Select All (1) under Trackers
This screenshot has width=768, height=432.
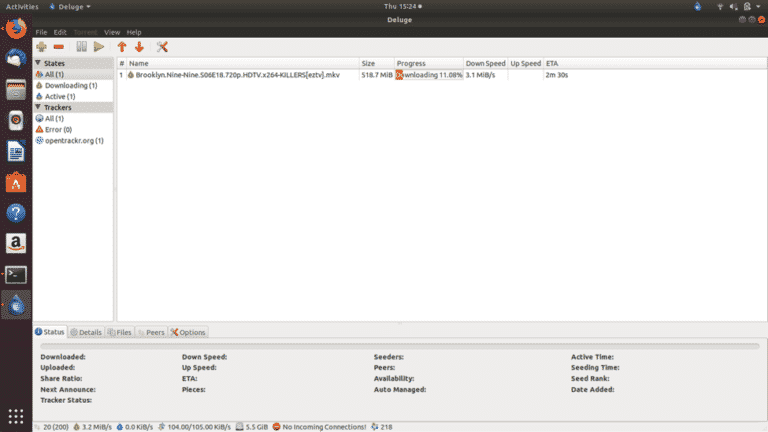[x=73, y=119]
